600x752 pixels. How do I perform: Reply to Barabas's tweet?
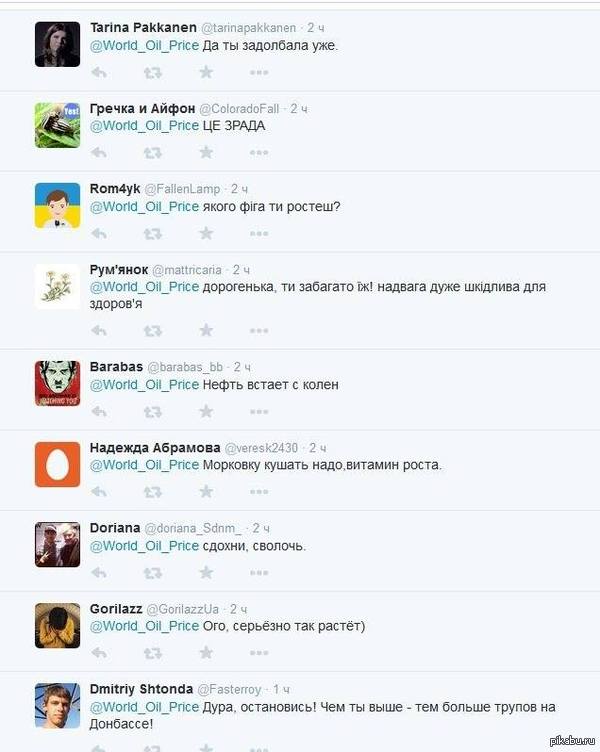pyautogui.click(x=99, y=412)
